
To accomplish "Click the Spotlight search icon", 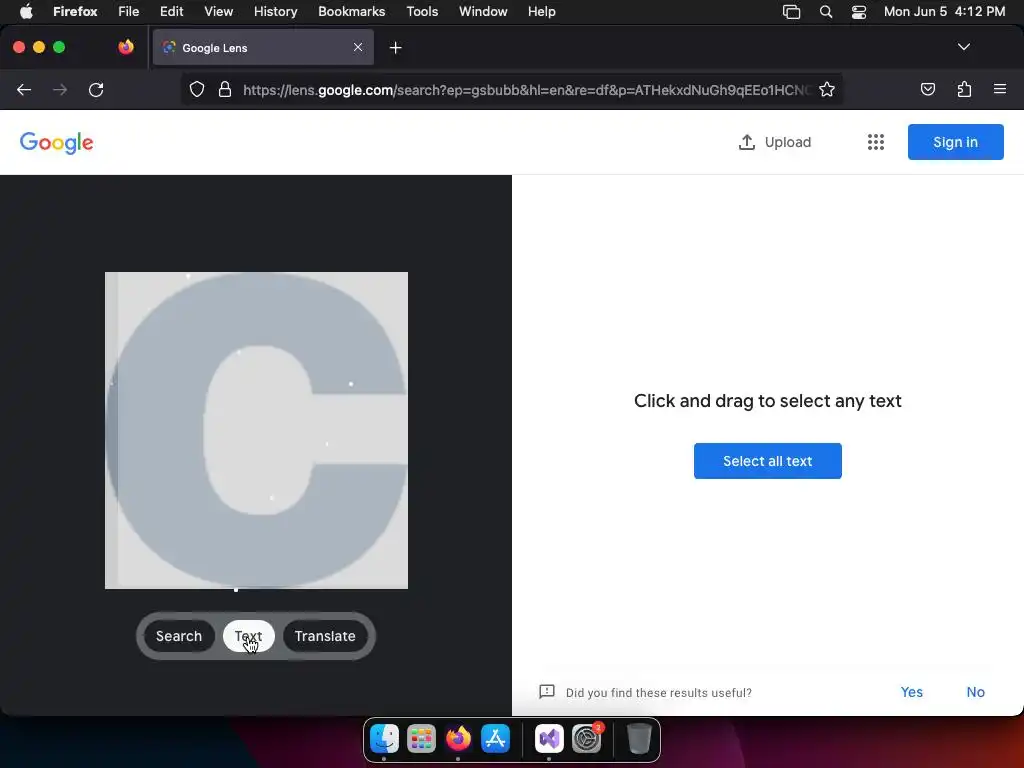I will 825,12.
